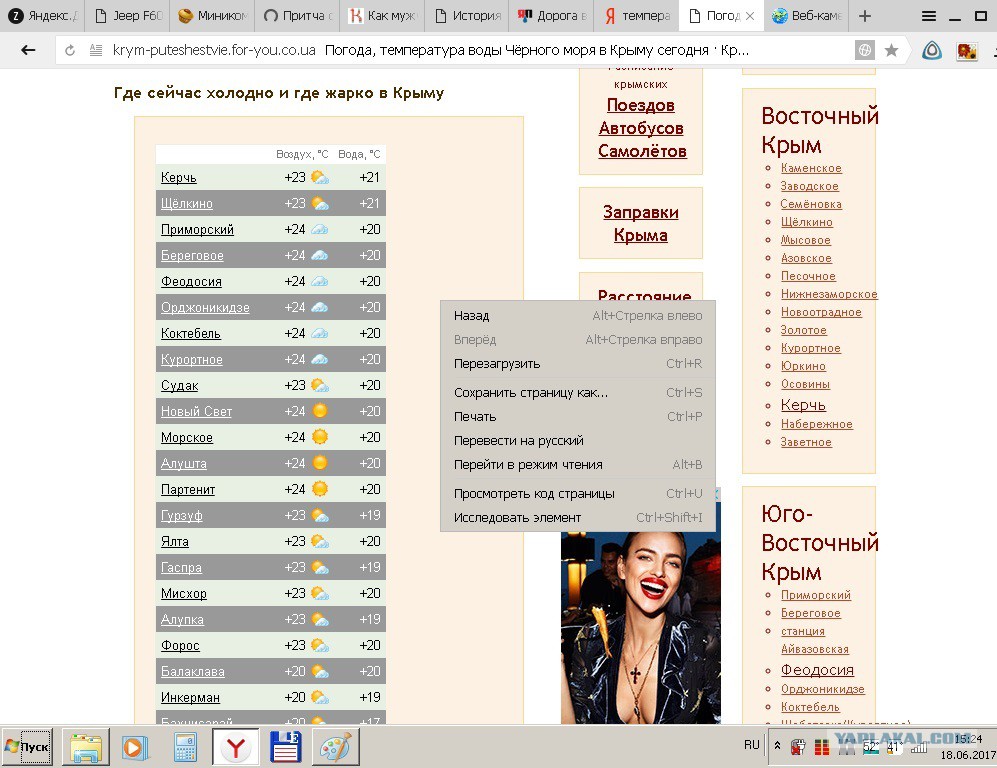Open the Коктебель link in weather table
The height and width of the screenshot is (768, 997).
pos(190,334)
